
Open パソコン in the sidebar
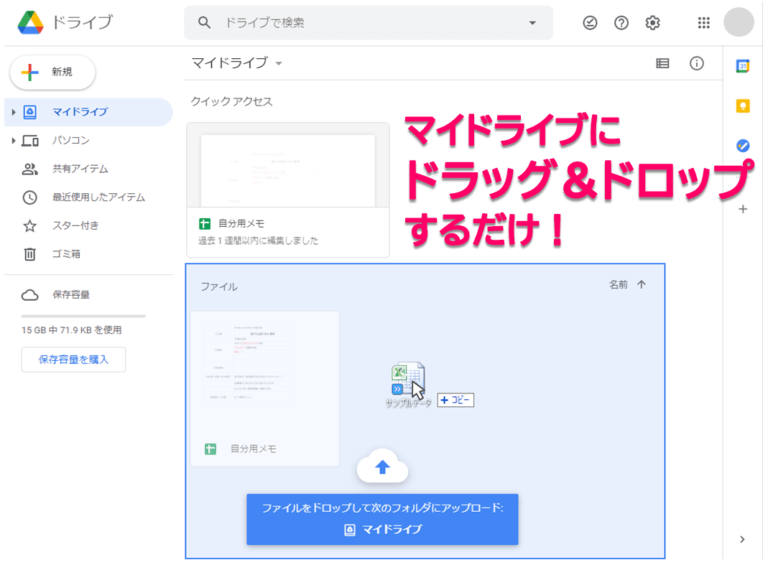tap(71, 141)
